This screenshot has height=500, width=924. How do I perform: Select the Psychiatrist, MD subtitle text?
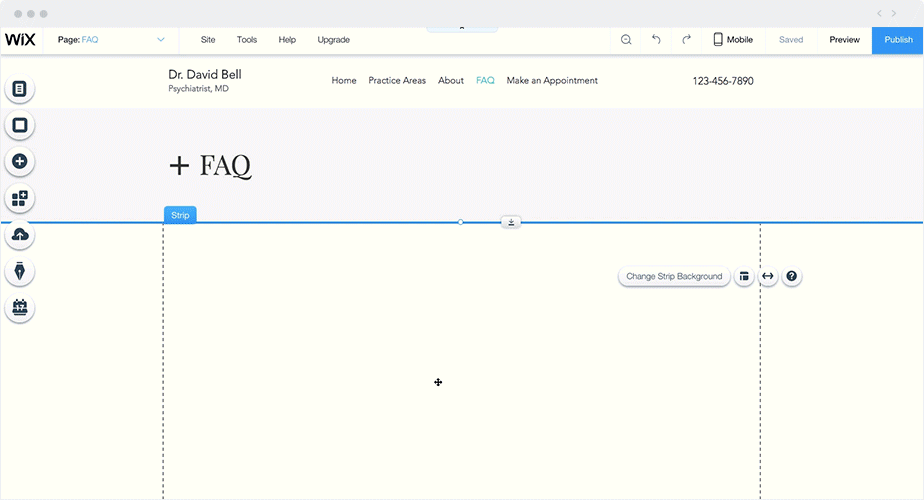click(x=198, y=88)
